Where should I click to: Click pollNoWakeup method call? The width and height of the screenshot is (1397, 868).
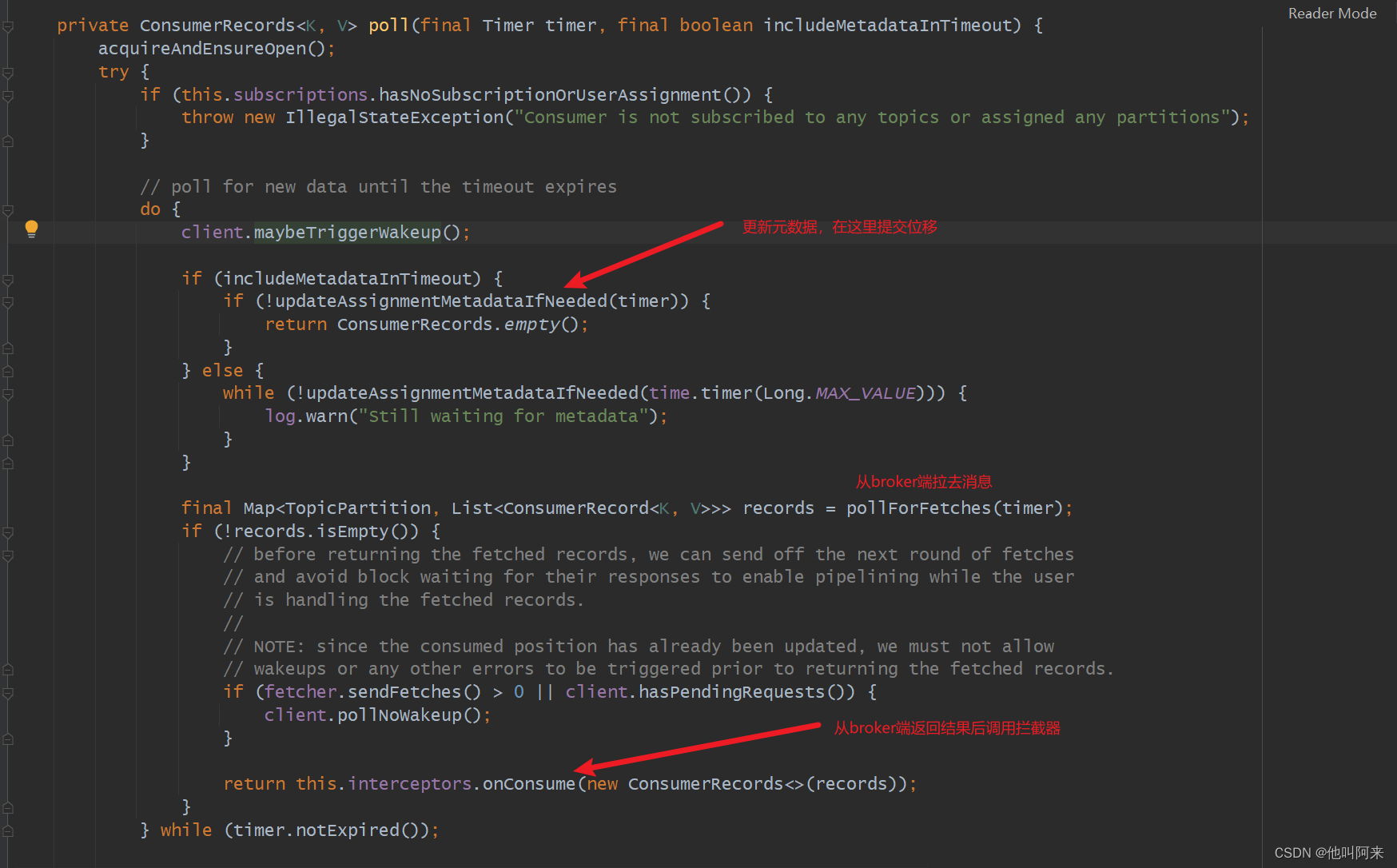pyautogui.click(x=399, y=715)
